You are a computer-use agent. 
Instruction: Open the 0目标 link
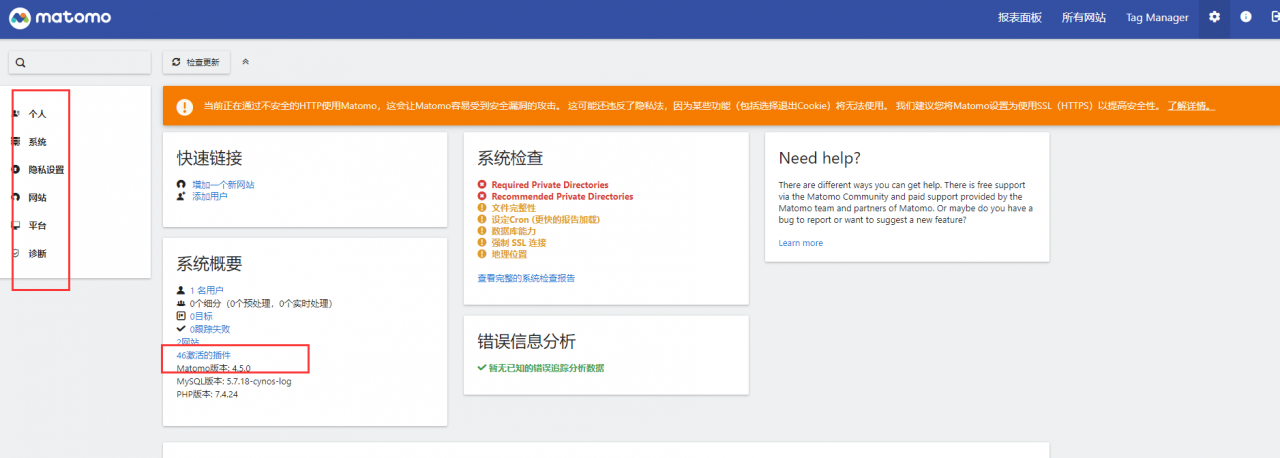coord(201,316)
